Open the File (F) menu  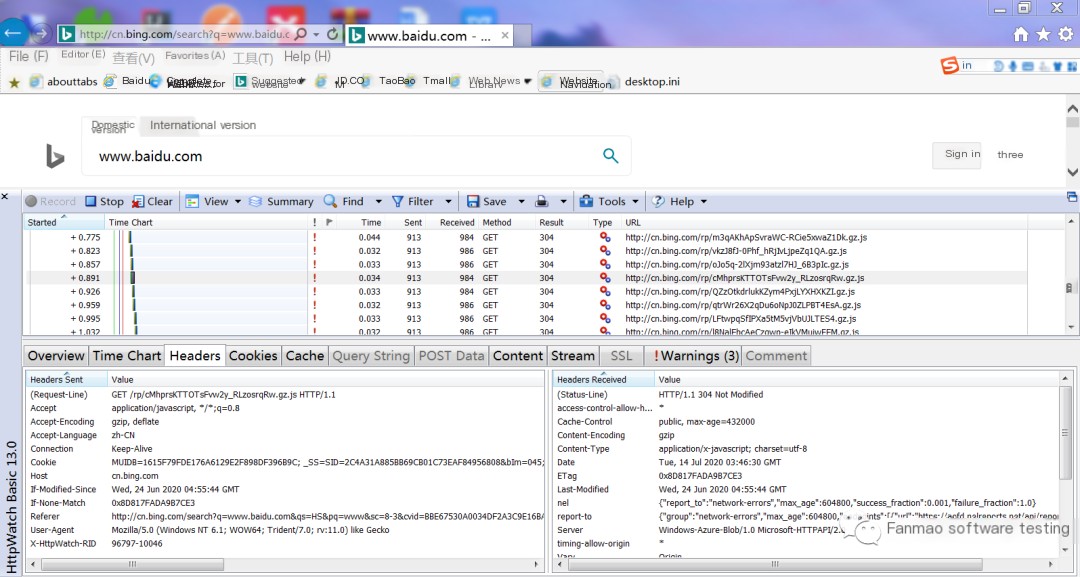pyautogui.click(x=28, y=57)
